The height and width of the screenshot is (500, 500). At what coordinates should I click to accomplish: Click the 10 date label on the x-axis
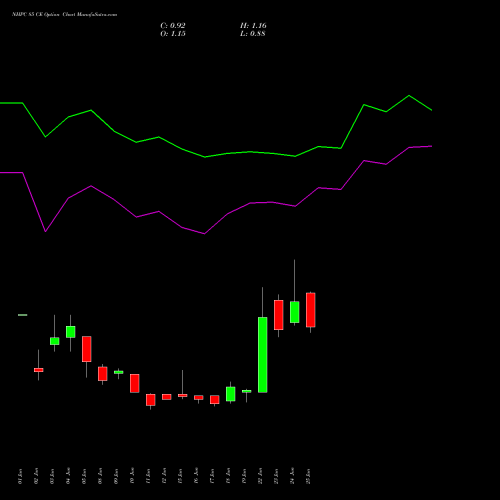(x=132, y=476)
